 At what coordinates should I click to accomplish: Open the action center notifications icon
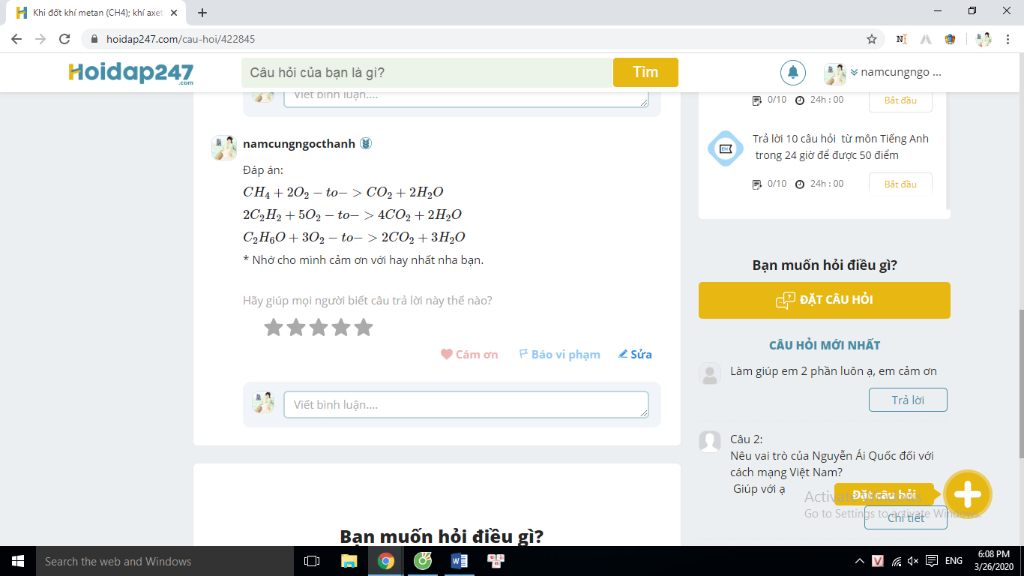click(x=932, y=561)
